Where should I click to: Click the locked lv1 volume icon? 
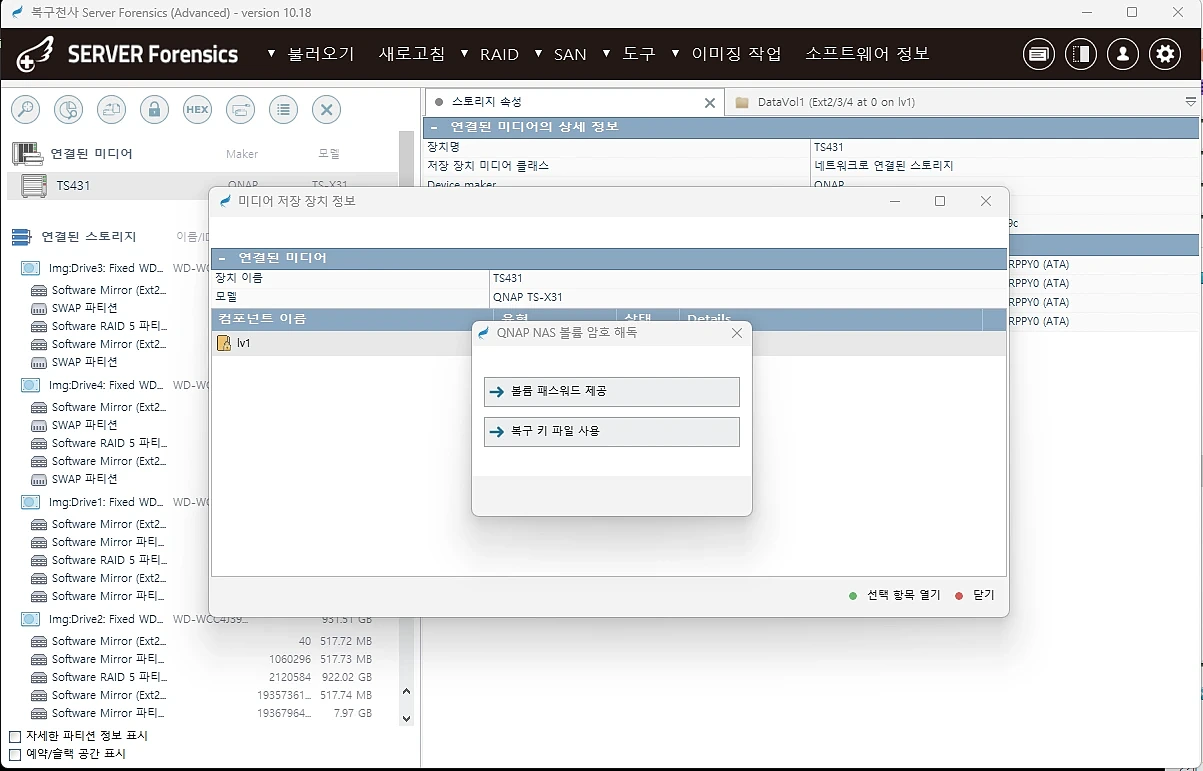click(224, 343)
